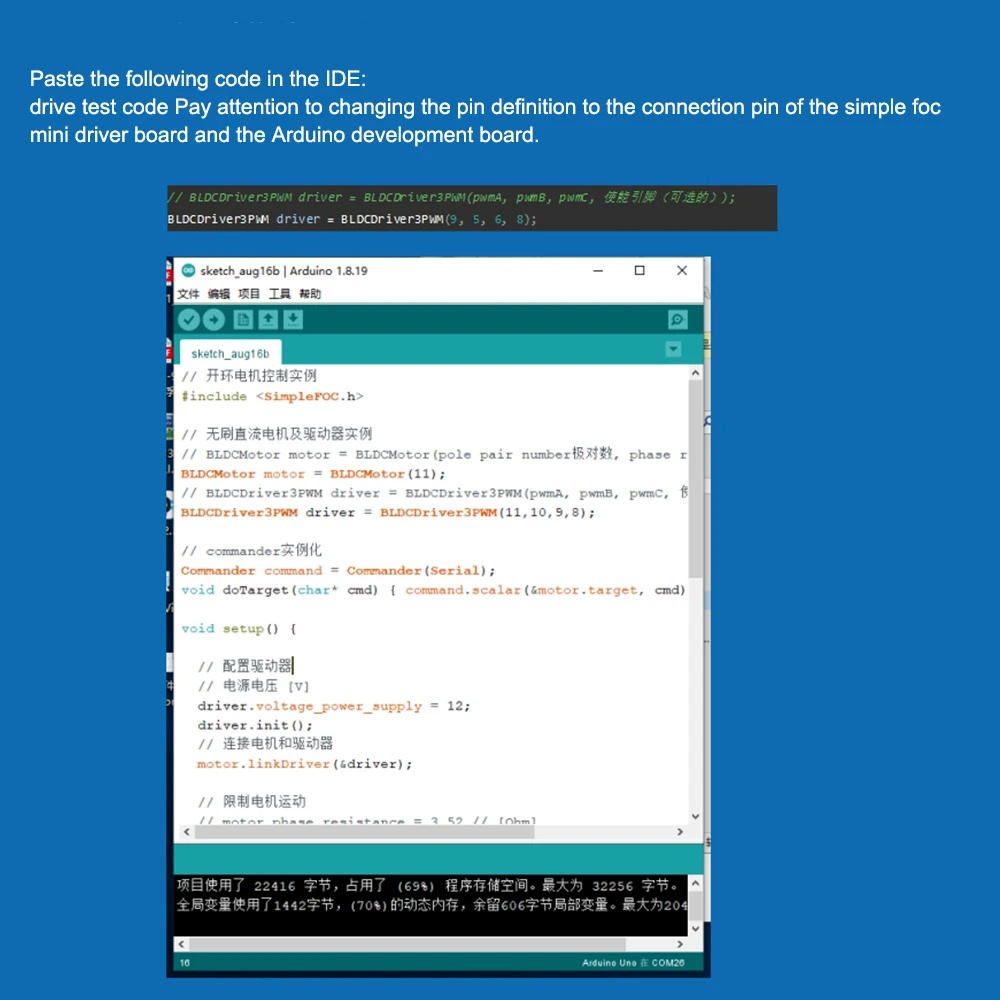Click the Arduino logo in the title bar
Screen dimensions: 1000x1000
point(188,270)
